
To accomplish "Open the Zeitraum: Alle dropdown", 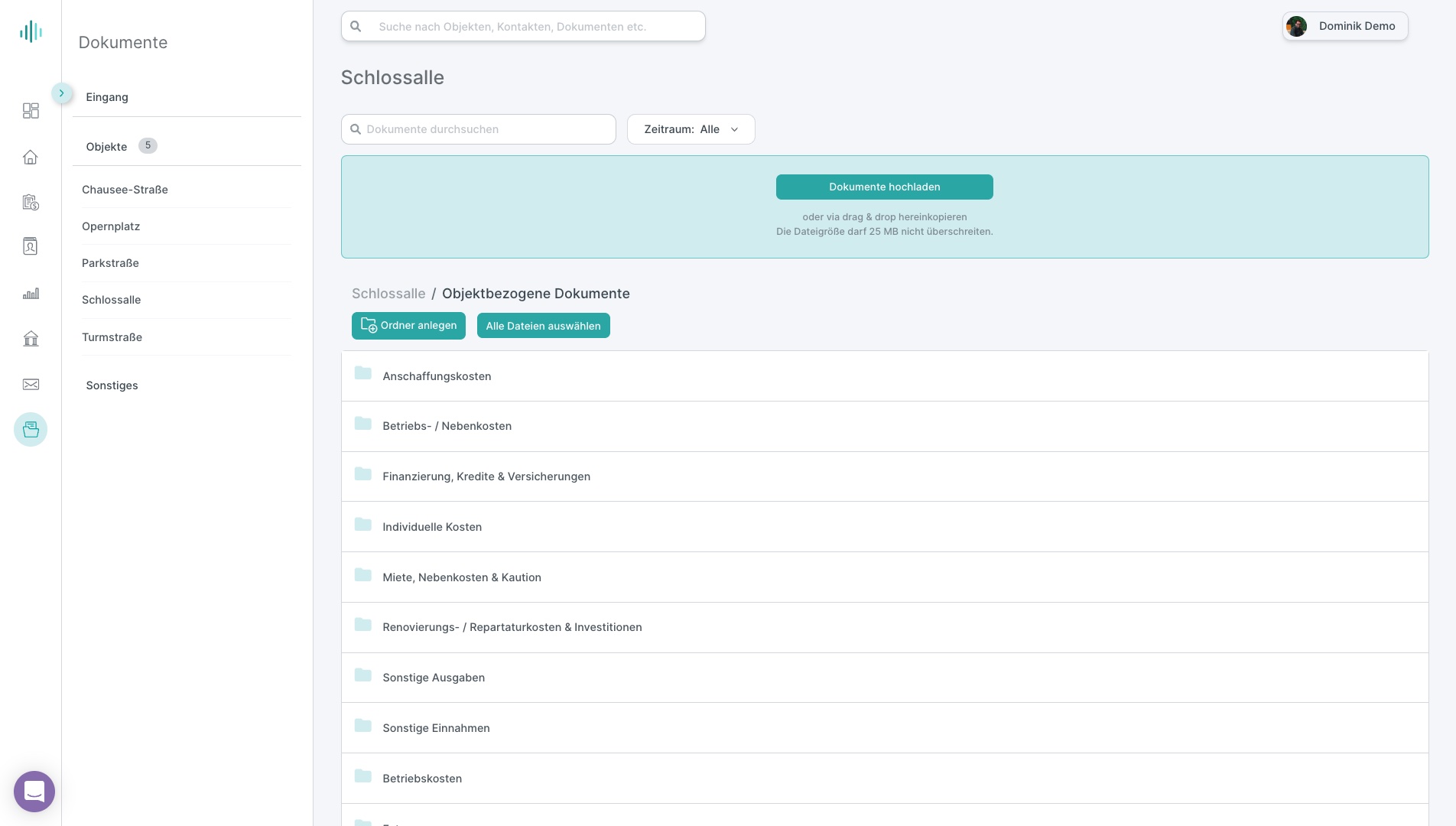I will pos(691,129).
